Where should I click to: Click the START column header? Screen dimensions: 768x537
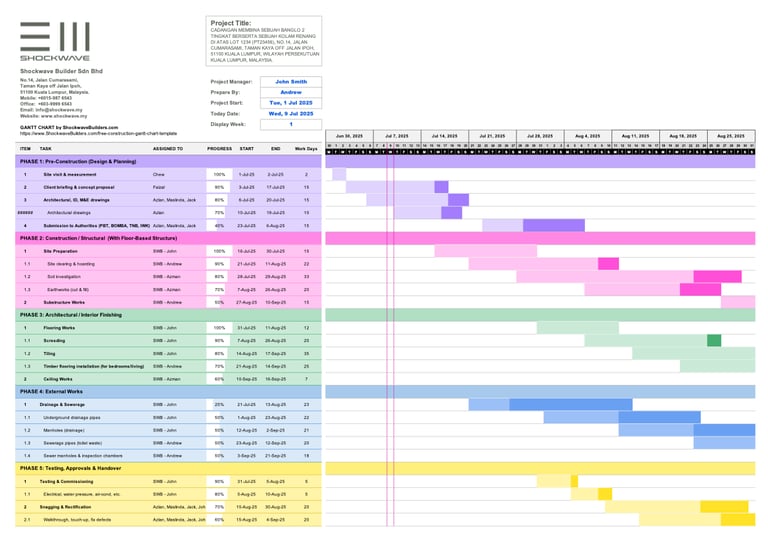click(246, 148)
